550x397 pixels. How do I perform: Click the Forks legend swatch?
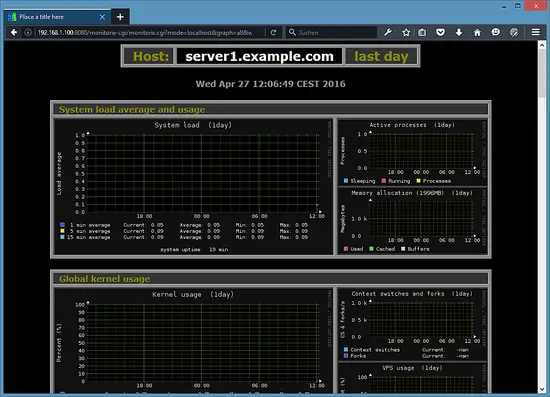[x=346, y=356]
